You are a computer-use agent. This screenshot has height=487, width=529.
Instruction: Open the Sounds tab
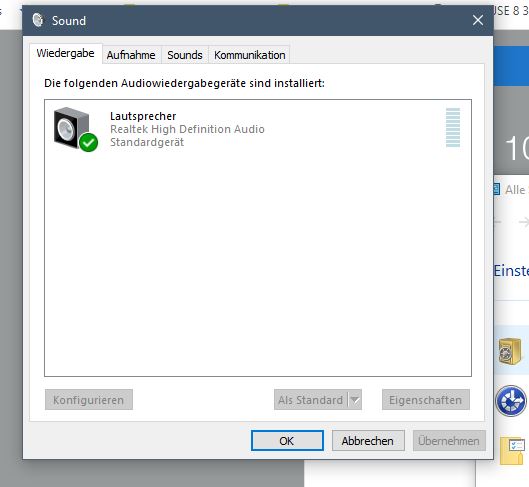coord(185,55)
